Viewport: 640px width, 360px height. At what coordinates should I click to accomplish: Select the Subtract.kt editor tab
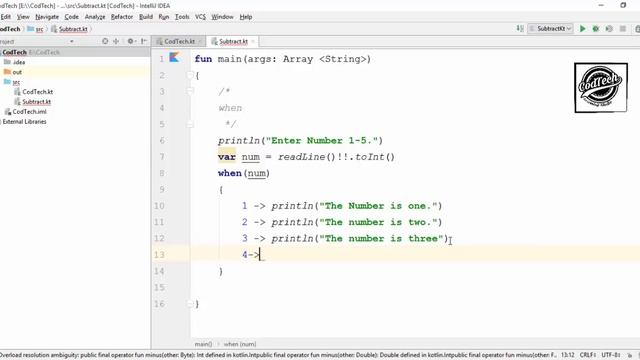(x=233, y=42)
